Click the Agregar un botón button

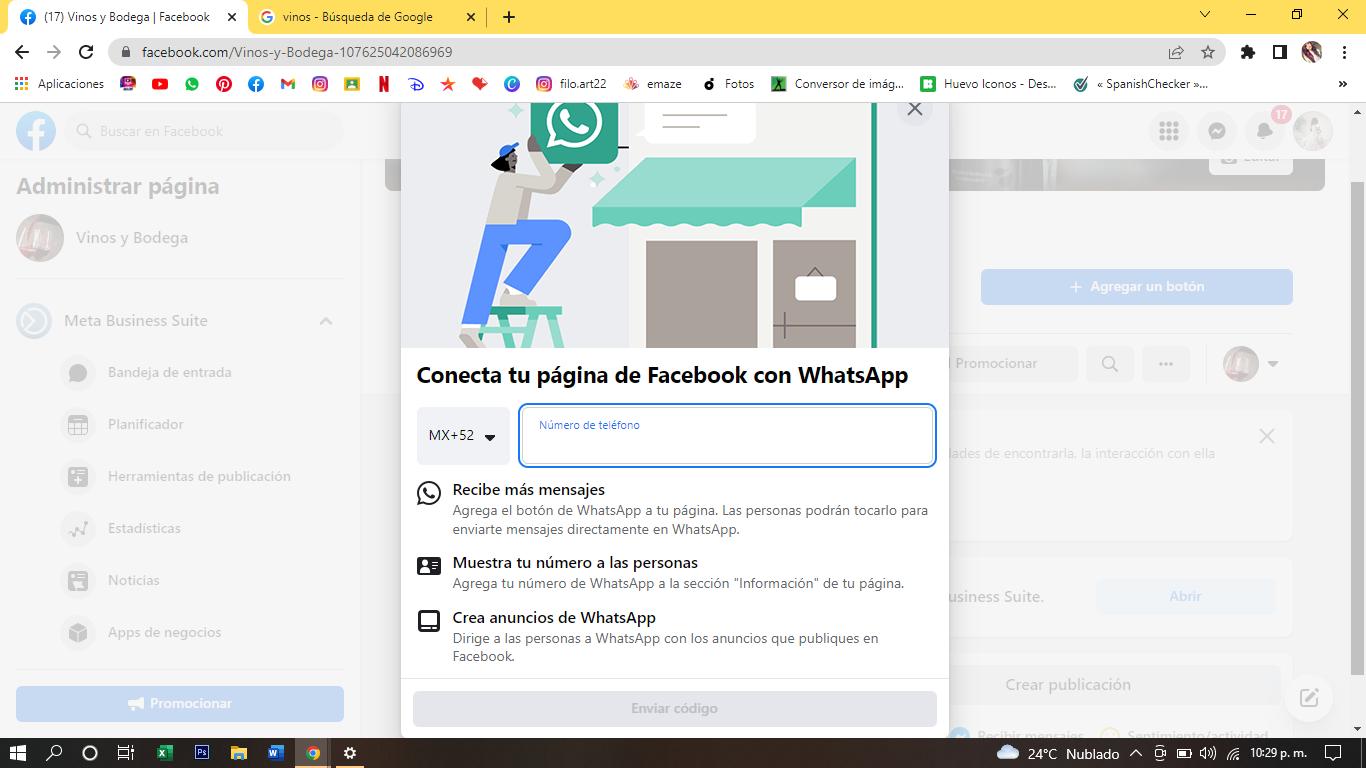(x=1136, y=286)
